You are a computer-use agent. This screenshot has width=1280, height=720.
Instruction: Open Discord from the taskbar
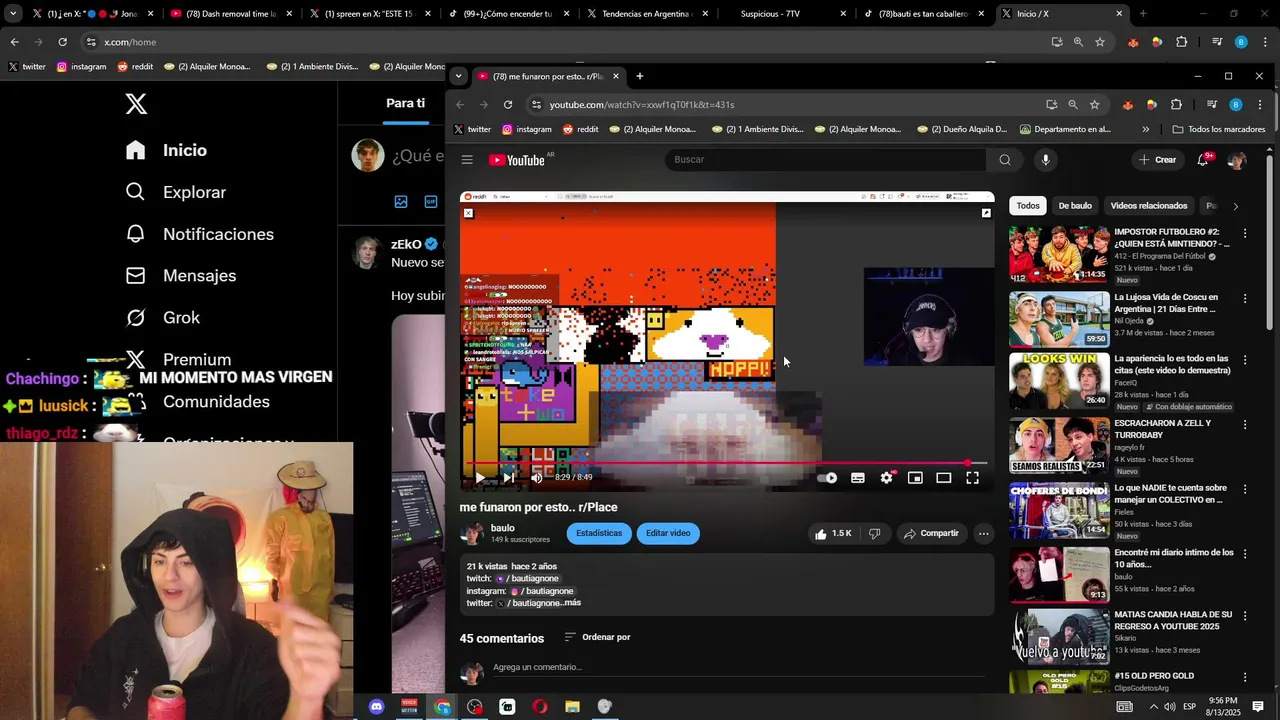pyautogui.click(x=377, y=707)
